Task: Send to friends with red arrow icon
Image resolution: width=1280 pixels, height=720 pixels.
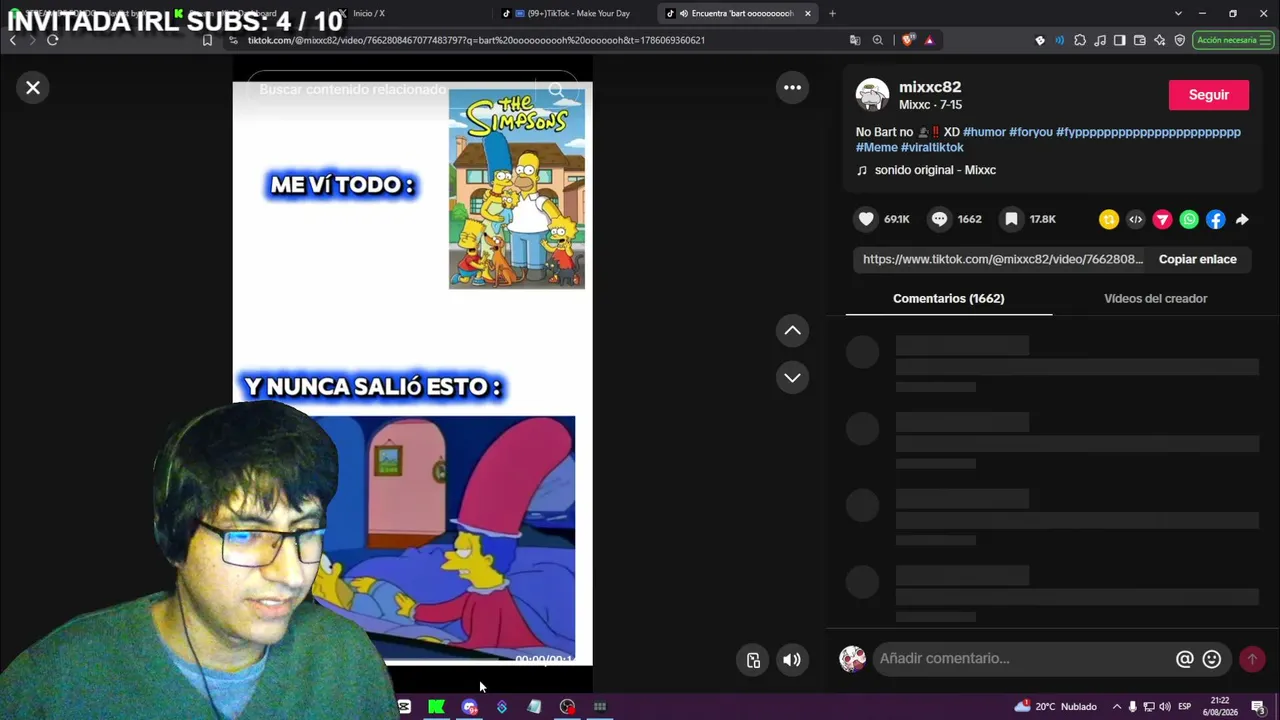Action: tap(1162, 219)
